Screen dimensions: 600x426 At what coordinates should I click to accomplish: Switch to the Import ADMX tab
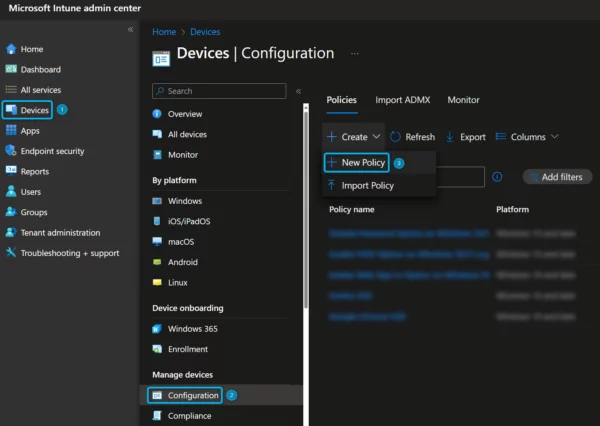coord(403,100)
